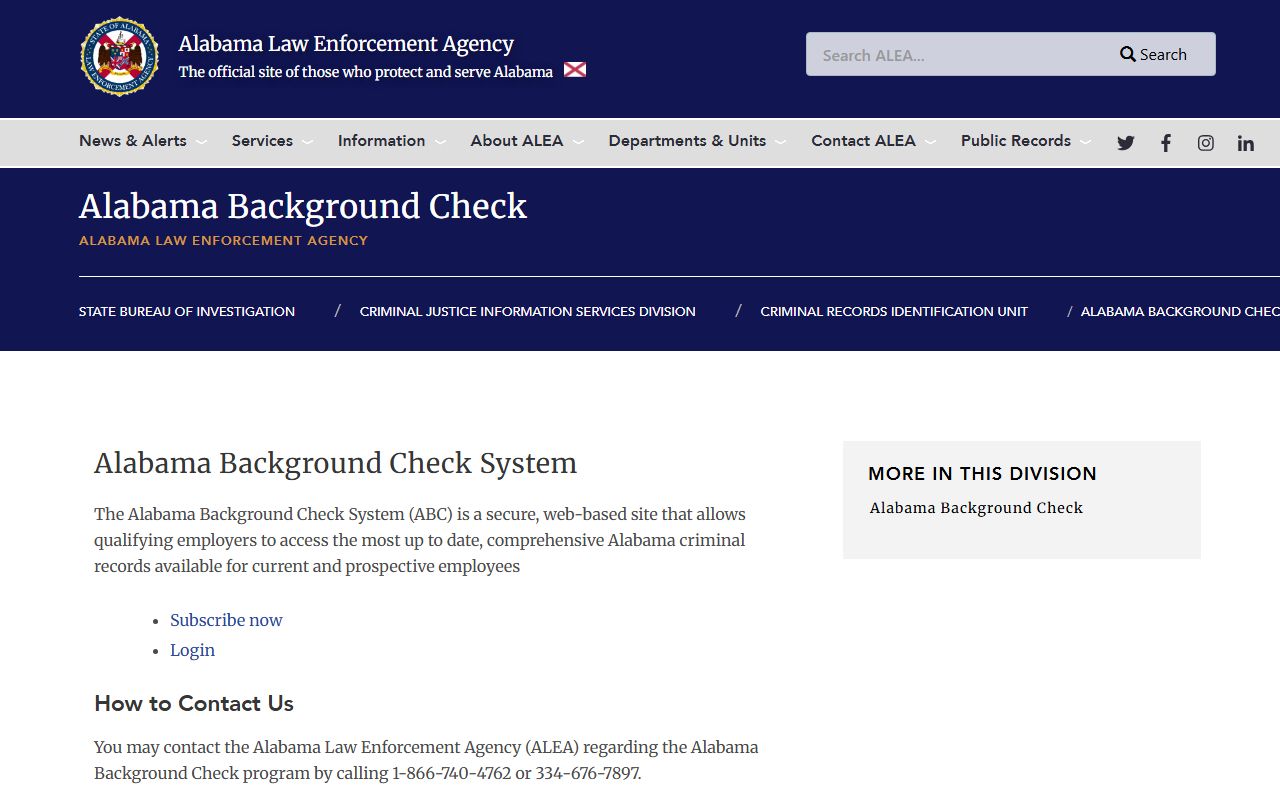
Task: Click the Alabama state flag icon
Action: tap(575, 70)
